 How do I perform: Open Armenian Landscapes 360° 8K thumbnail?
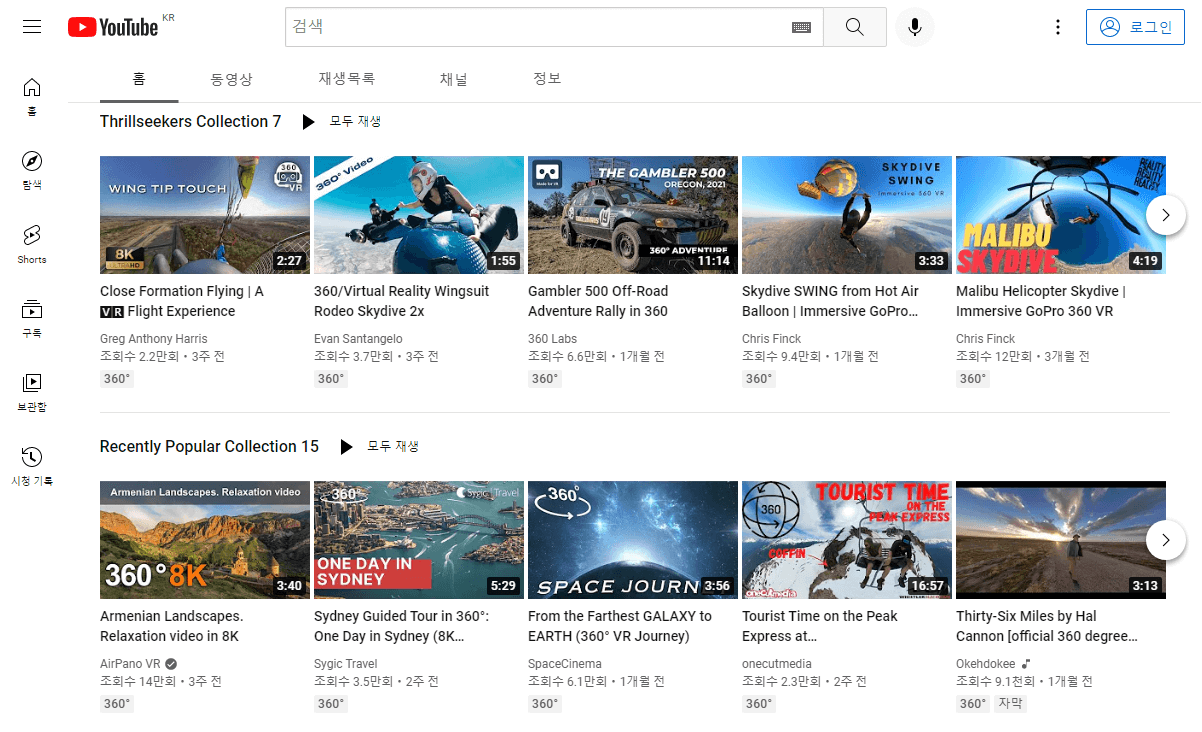pyautogui.click(x=205, y=540)
